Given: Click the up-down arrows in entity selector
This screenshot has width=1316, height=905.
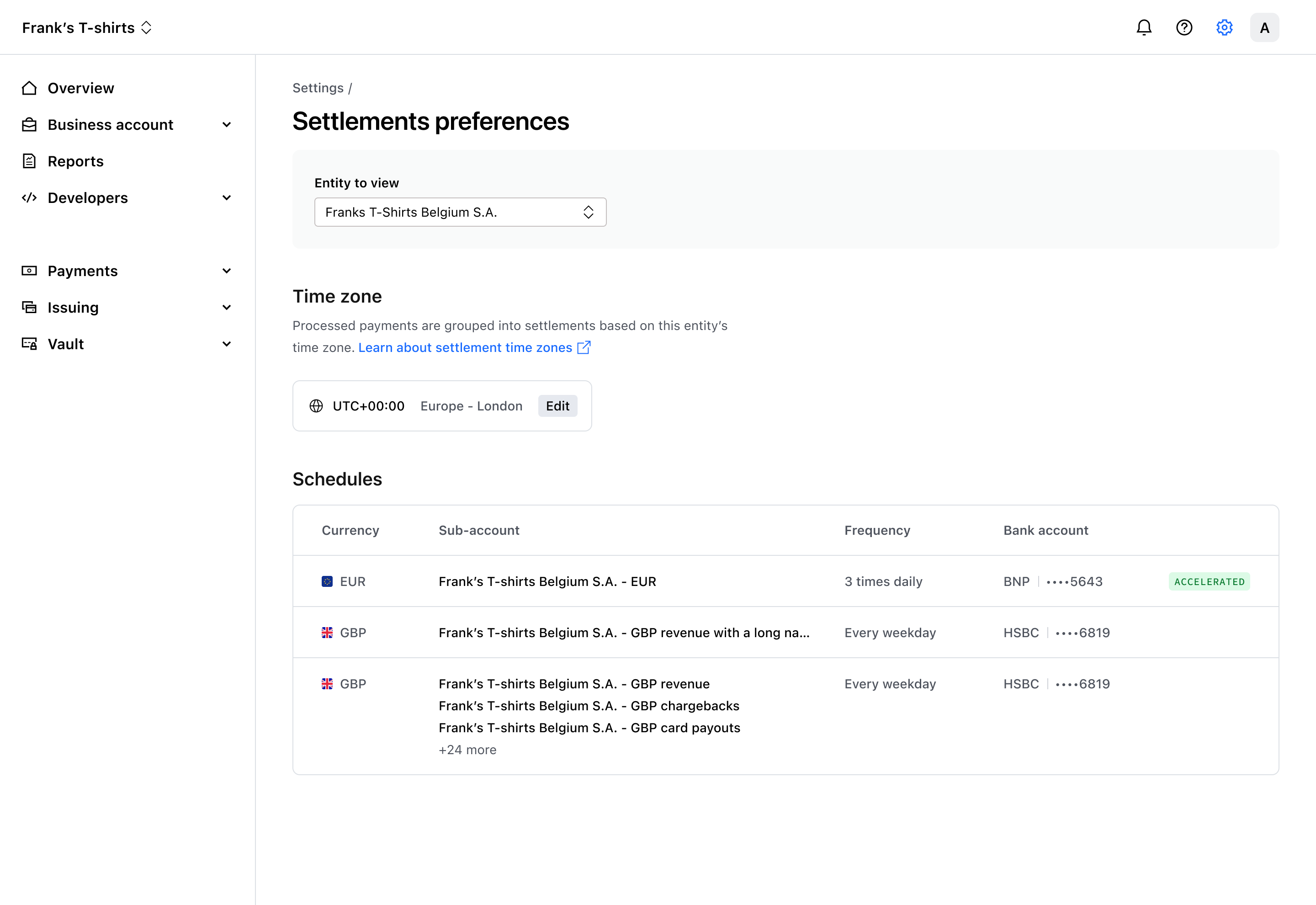Looking at the screenshot, I should pos(588,212).
